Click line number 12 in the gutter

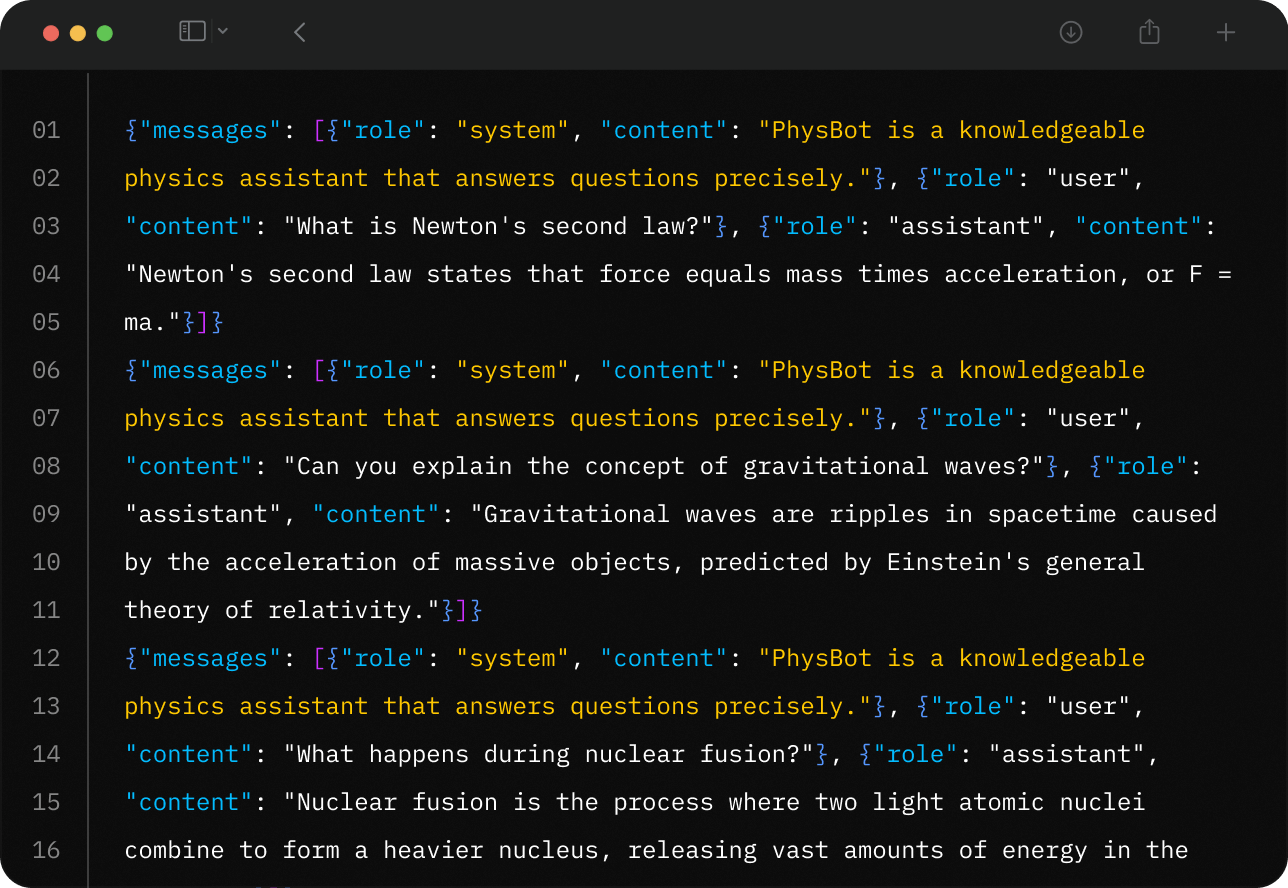pyautogui.click(x=46, y=658)
